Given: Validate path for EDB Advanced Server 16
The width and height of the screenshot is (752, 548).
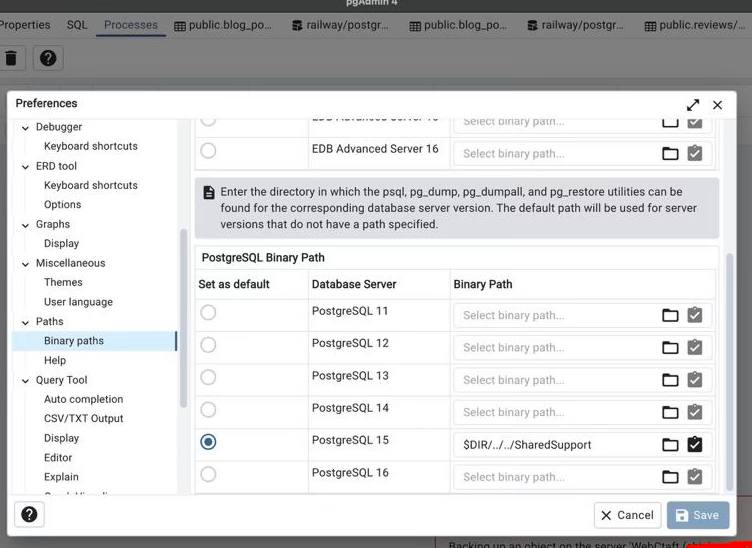Looking at the screenshot, I should (694, 153).
